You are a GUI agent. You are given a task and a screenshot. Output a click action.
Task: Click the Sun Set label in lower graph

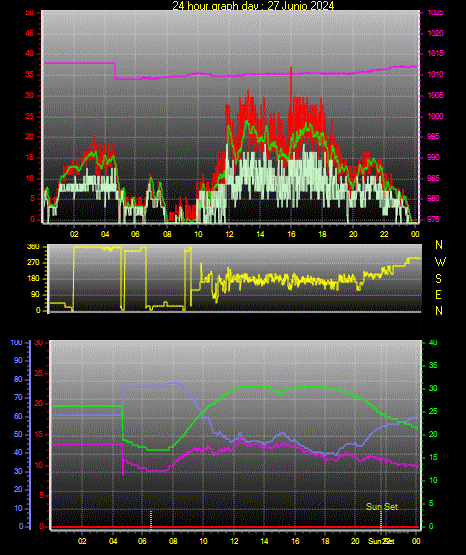pyautogui.click(x=382, y=507)
